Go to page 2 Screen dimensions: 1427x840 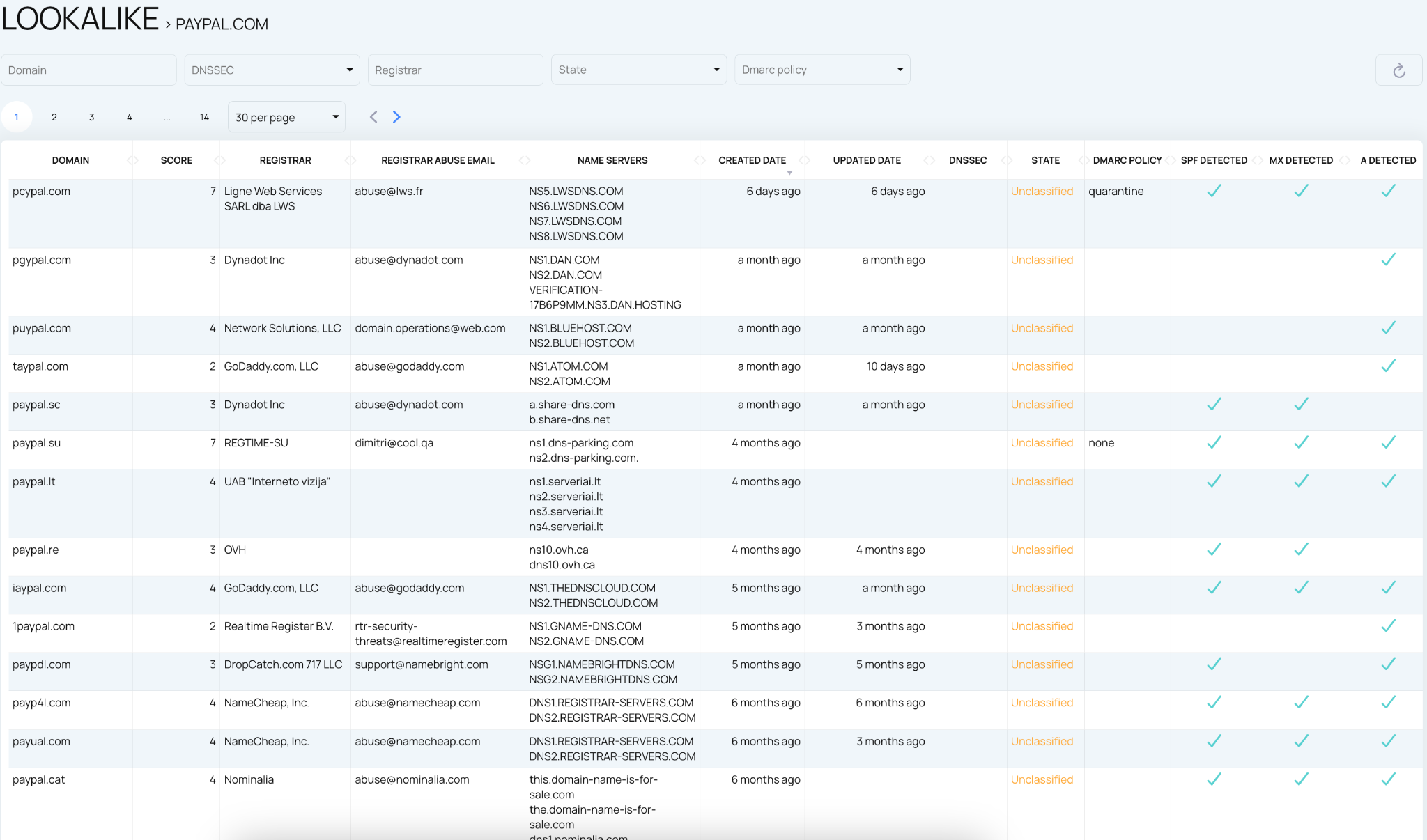tap(54, 117)
